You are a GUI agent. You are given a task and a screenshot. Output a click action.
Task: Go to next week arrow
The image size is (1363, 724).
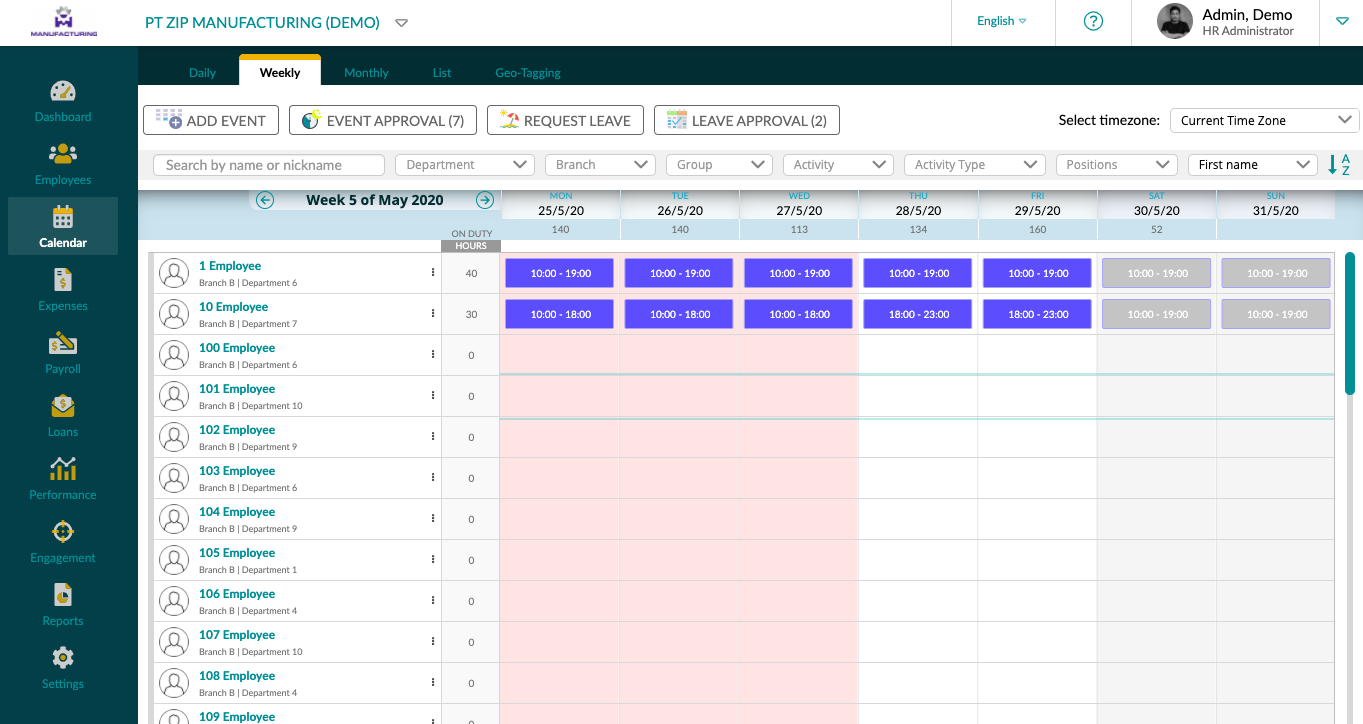(x=485, y=200)
